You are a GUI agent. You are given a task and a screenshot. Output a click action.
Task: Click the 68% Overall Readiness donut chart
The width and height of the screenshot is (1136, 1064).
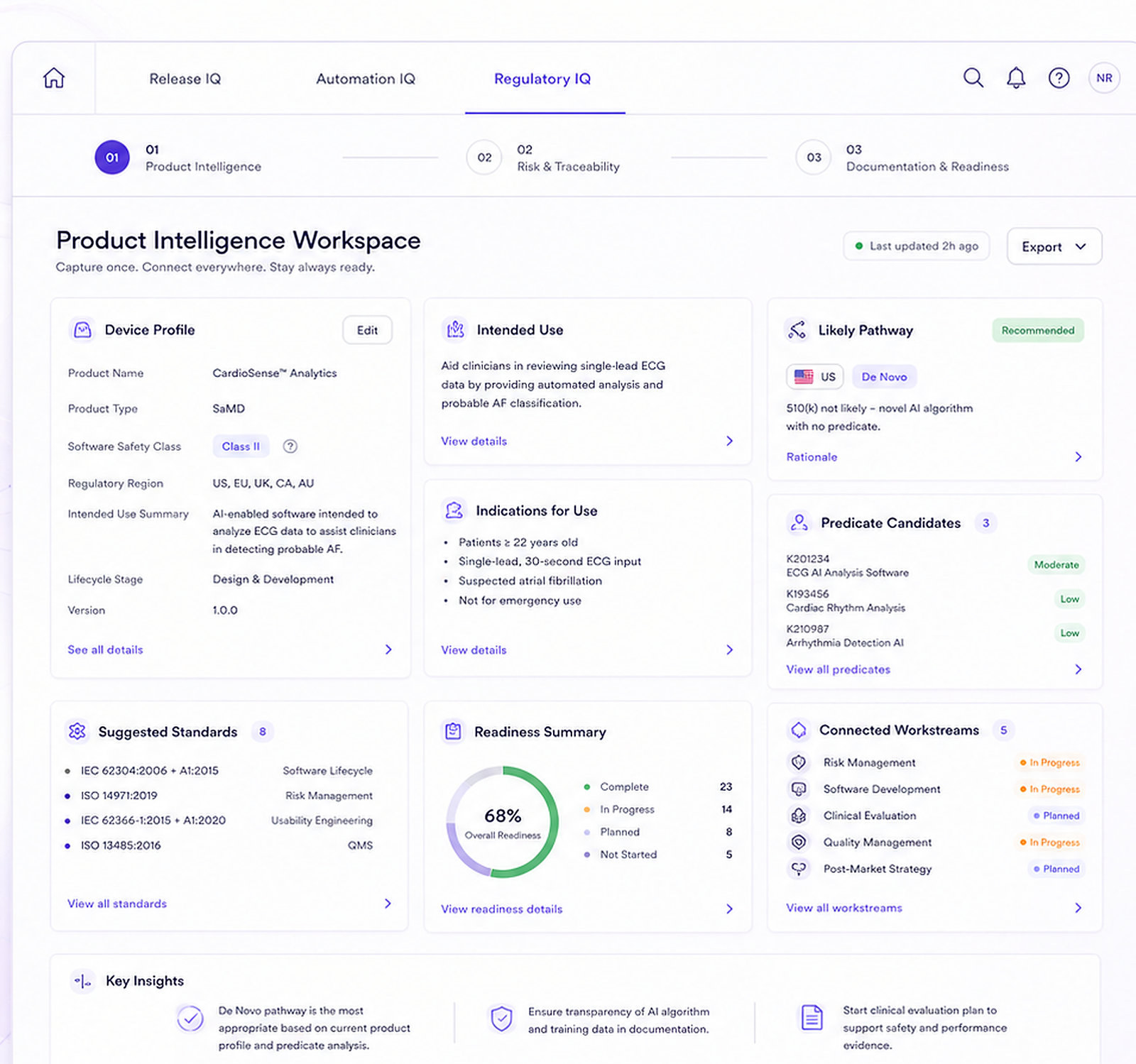503,822
